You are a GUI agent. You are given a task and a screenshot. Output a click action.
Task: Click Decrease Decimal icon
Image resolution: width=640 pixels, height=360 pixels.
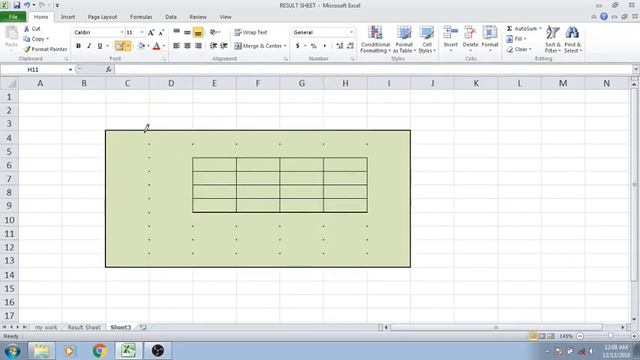coord(350,46)
